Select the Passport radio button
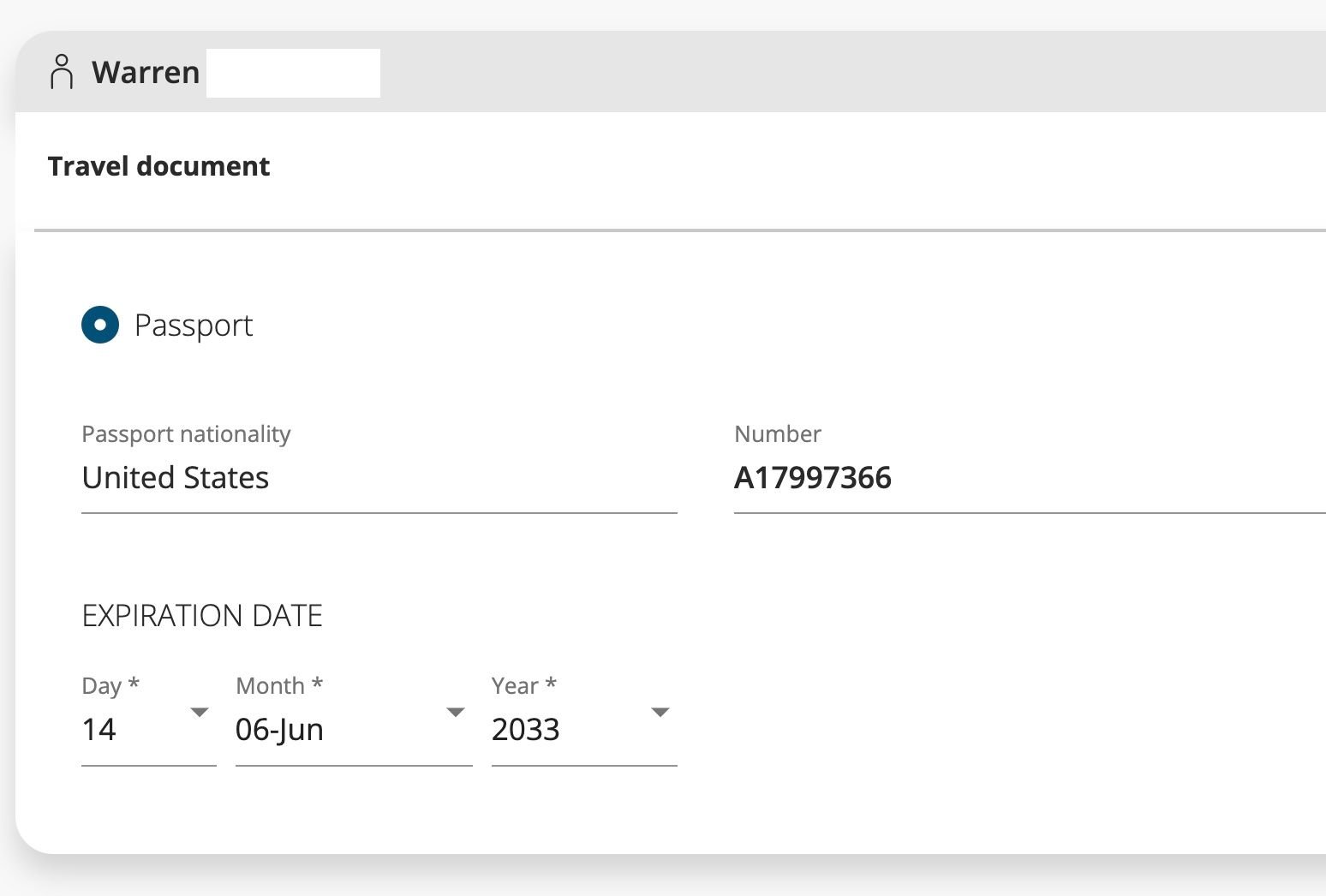The width and height of the screenshot is (1326, 896). click(x=100, y=325)
